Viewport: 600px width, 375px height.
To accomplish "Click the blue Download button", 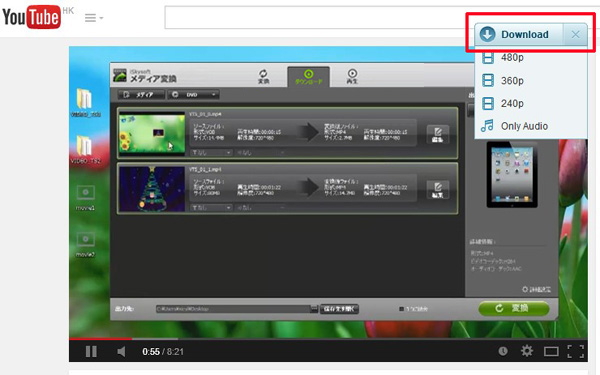I will click(519, 34).
